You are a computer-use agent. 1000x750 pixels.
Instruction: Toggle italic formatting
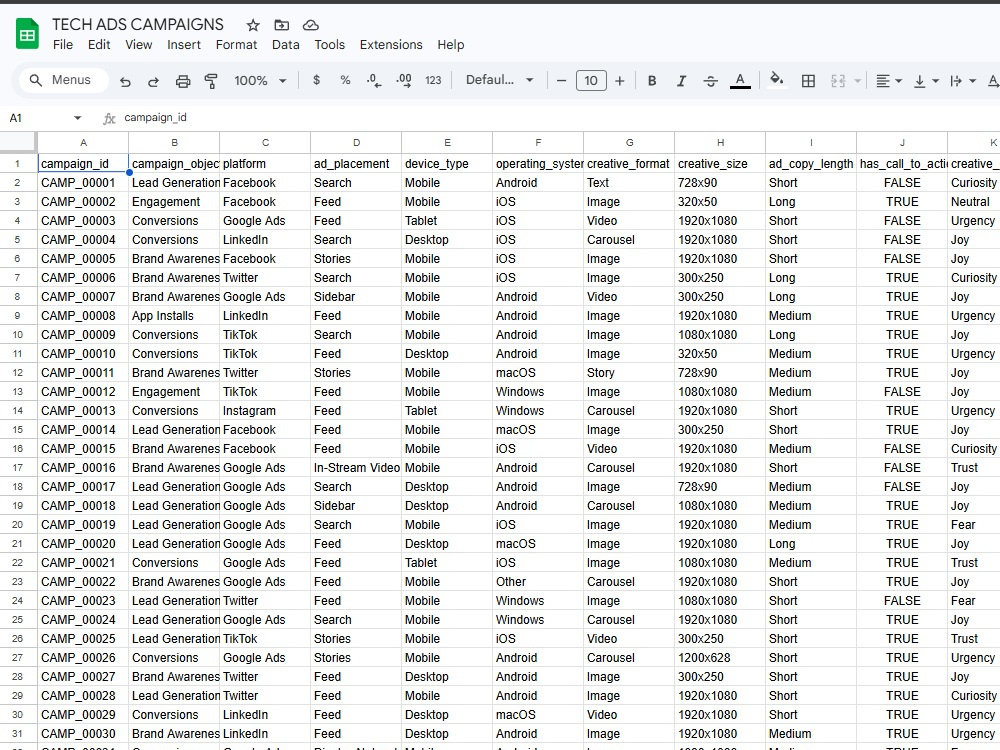(681, 81)
